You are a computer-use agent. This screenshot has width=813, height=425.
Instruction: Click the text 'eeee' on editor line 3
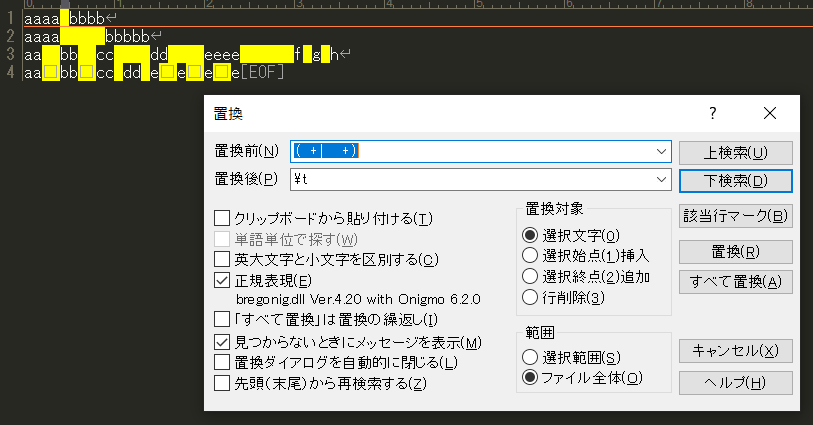click(x=222, y=54)
